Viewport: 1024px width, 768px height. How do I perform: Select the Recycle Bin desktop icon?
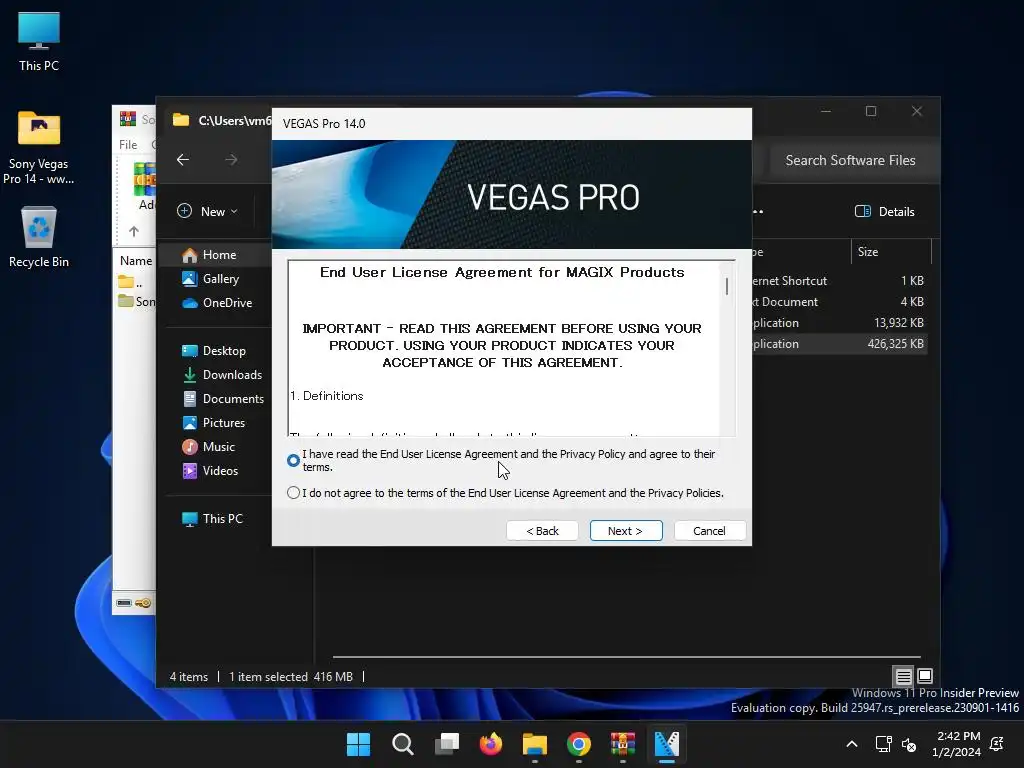[x=39, y=238]
